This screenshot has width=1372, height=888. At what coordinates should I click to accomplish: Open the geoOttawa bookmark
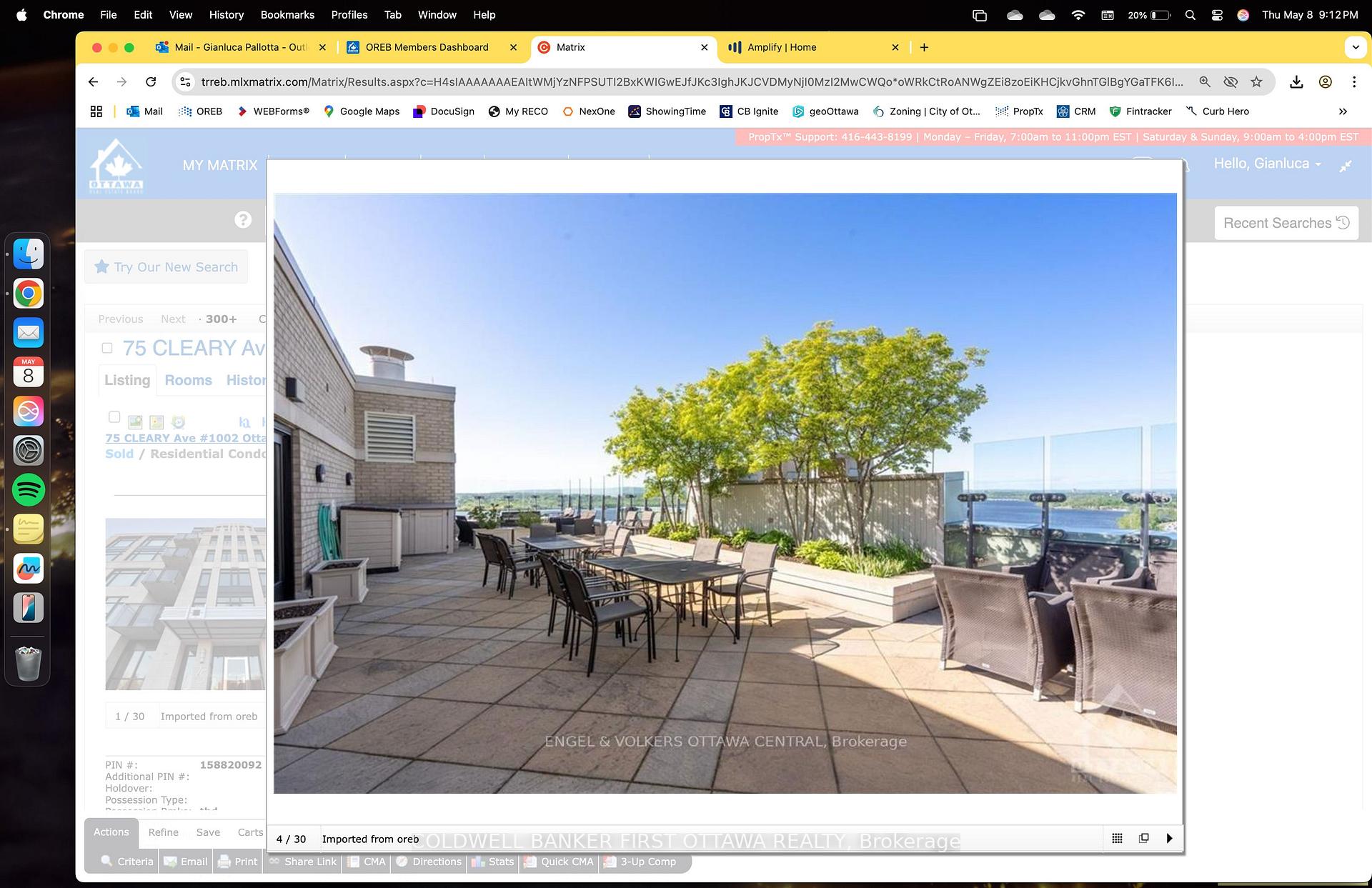tap(825, 111)
